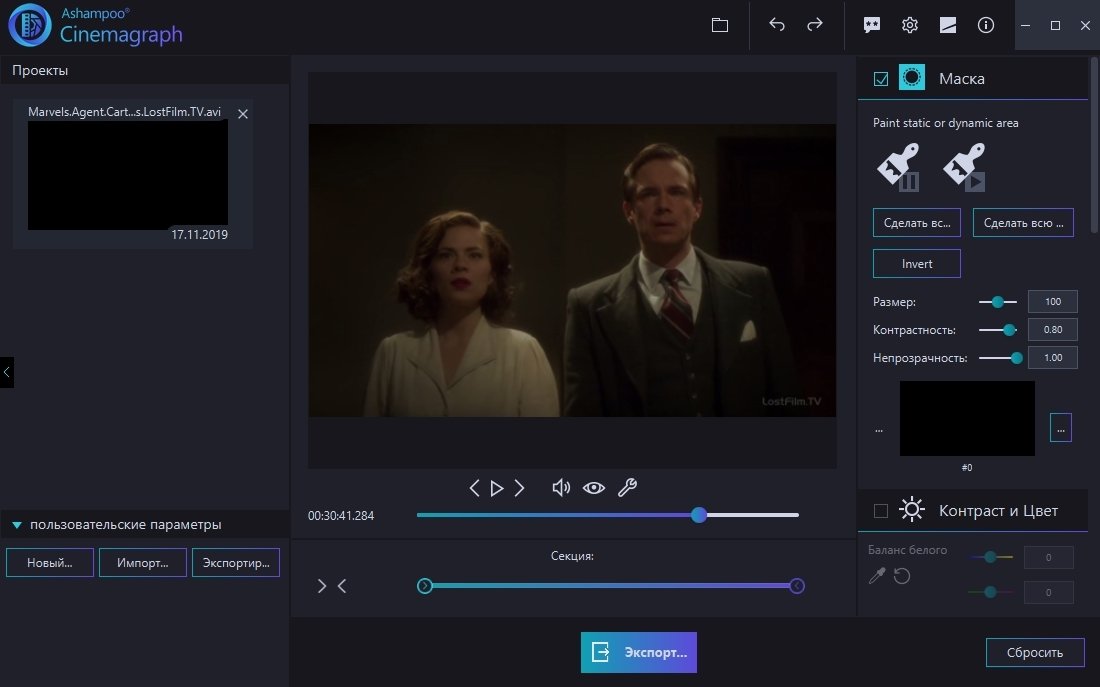1100x687 pixels.
Task: Click the Проекты panel header
Action: tap(145, 70)
